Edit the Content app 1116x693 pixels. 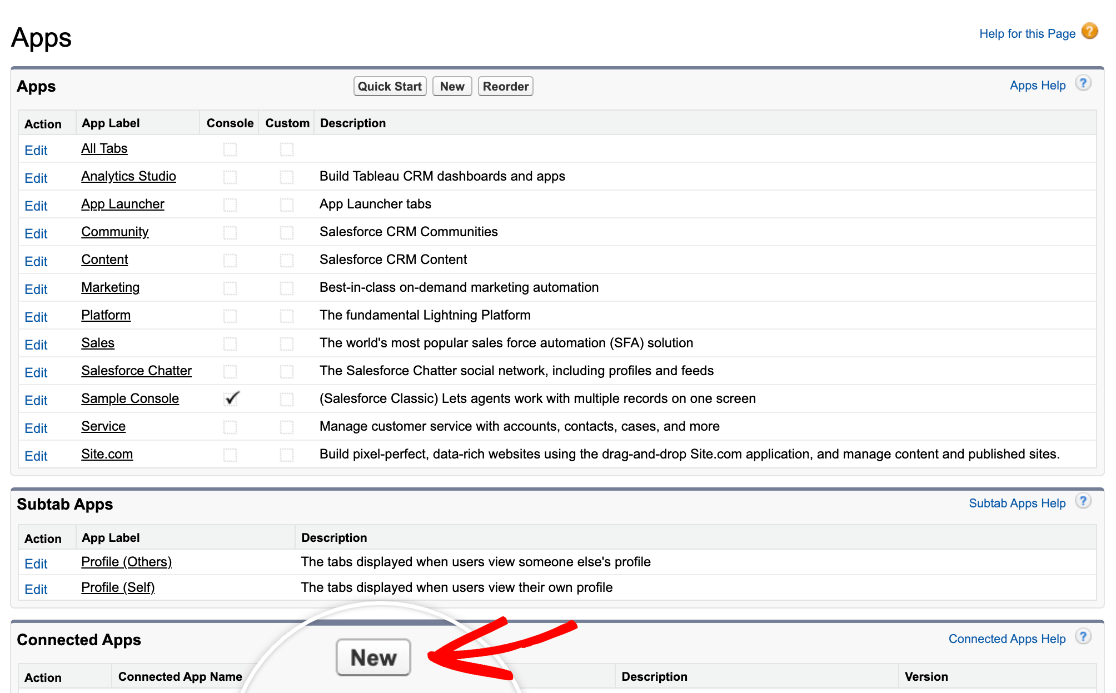(x=36, y=261)
